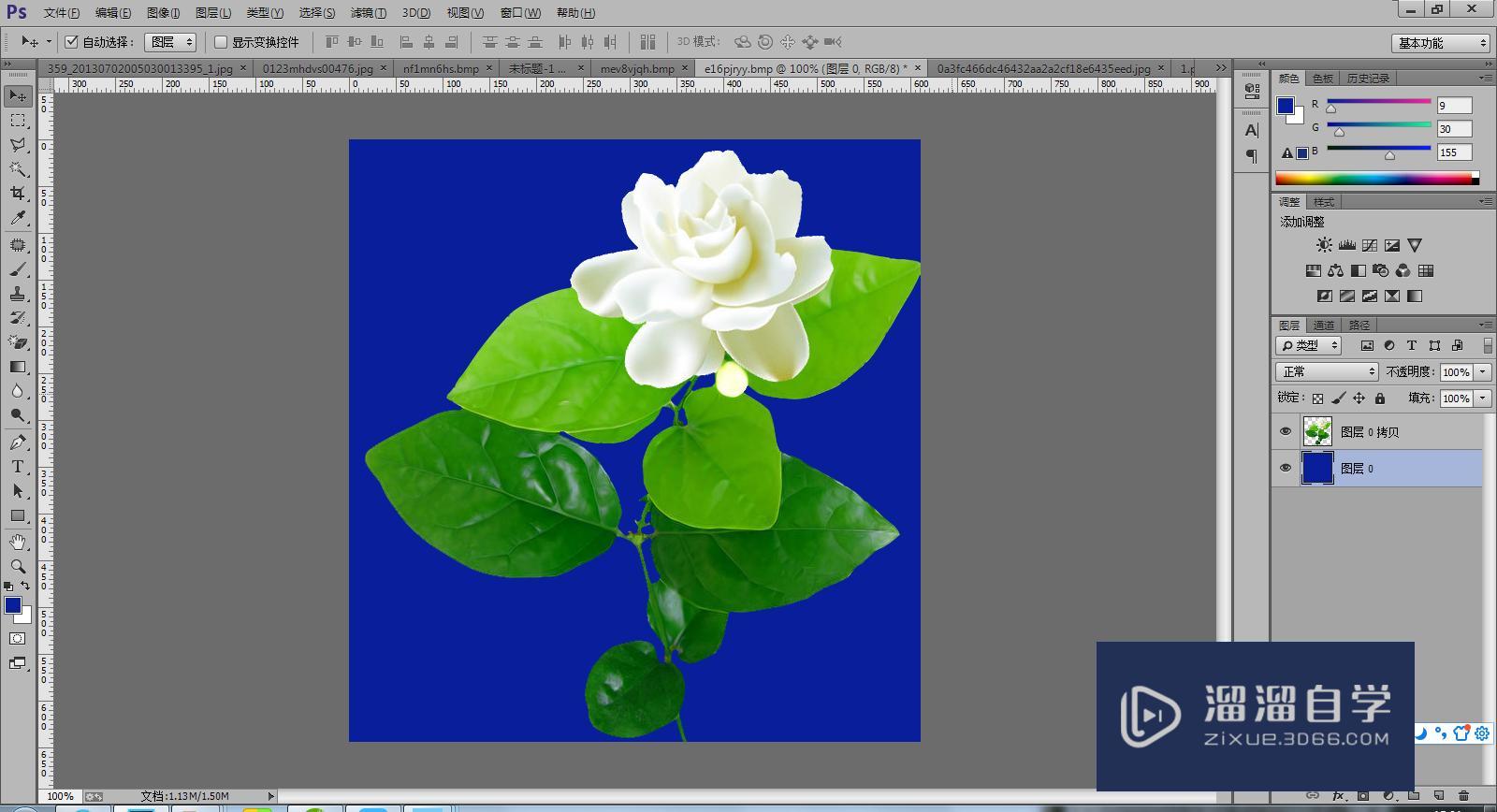Toggle lock all for layer
The image size is (1497, 812).
pos(1380,398)
